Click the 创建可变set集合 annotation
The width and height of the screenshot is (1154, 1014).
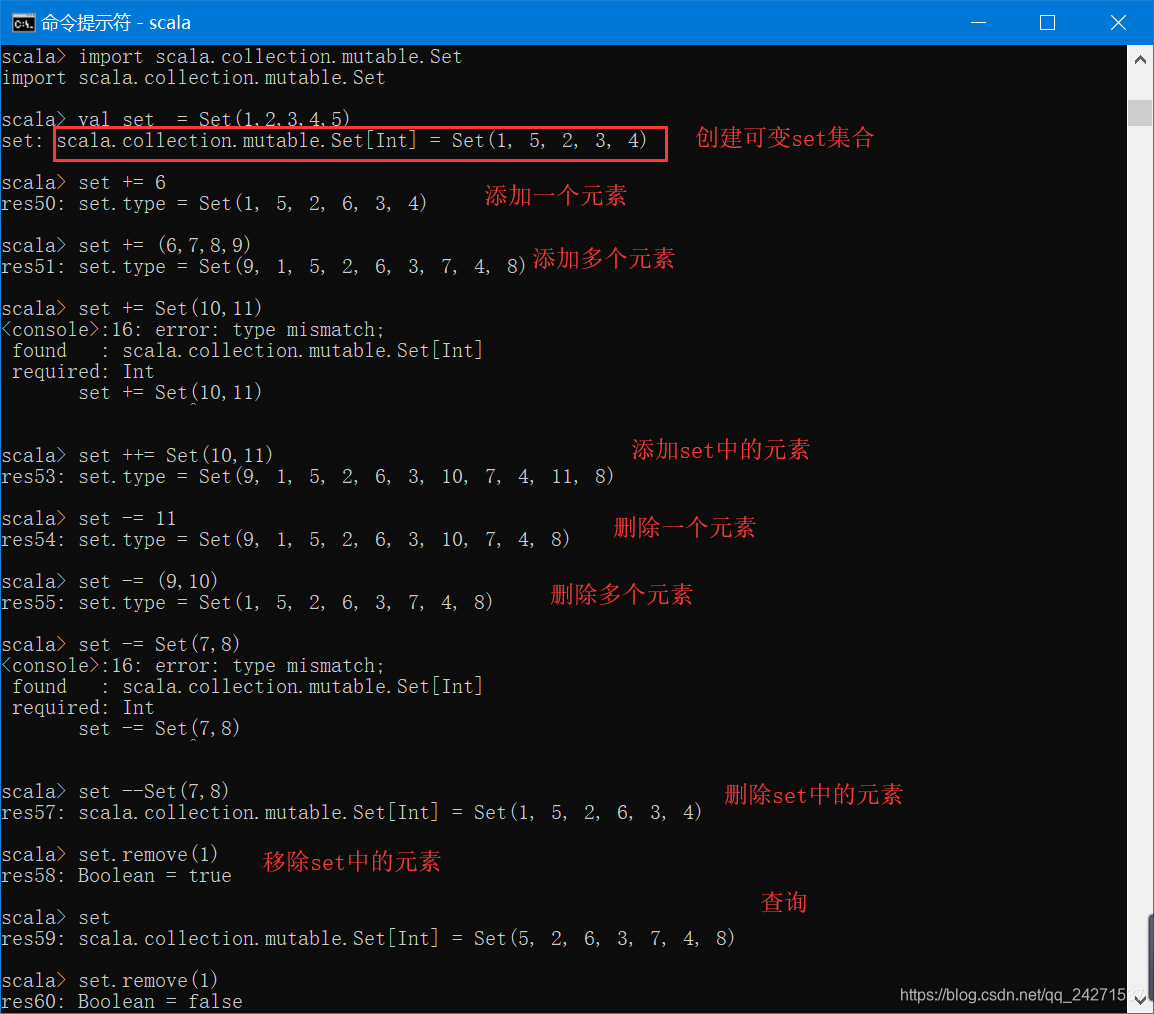click(785, 139)
